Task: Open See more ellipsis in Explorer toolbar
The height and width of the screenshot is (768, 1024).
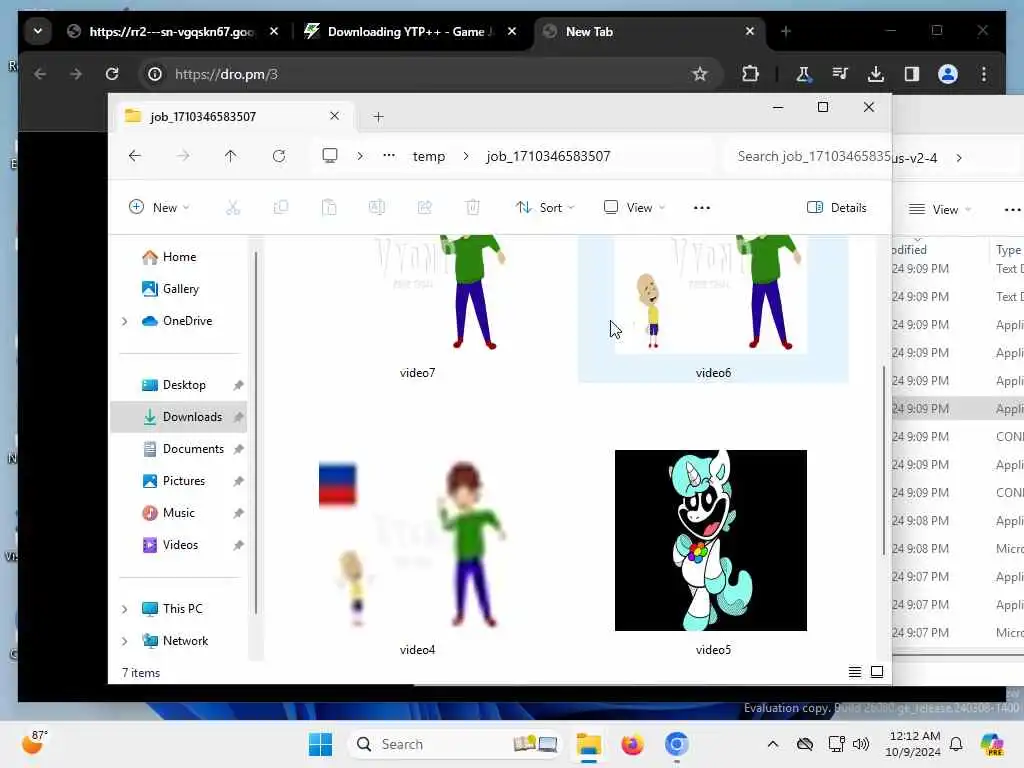Action: pyautogui.click(x=701, y=208)
